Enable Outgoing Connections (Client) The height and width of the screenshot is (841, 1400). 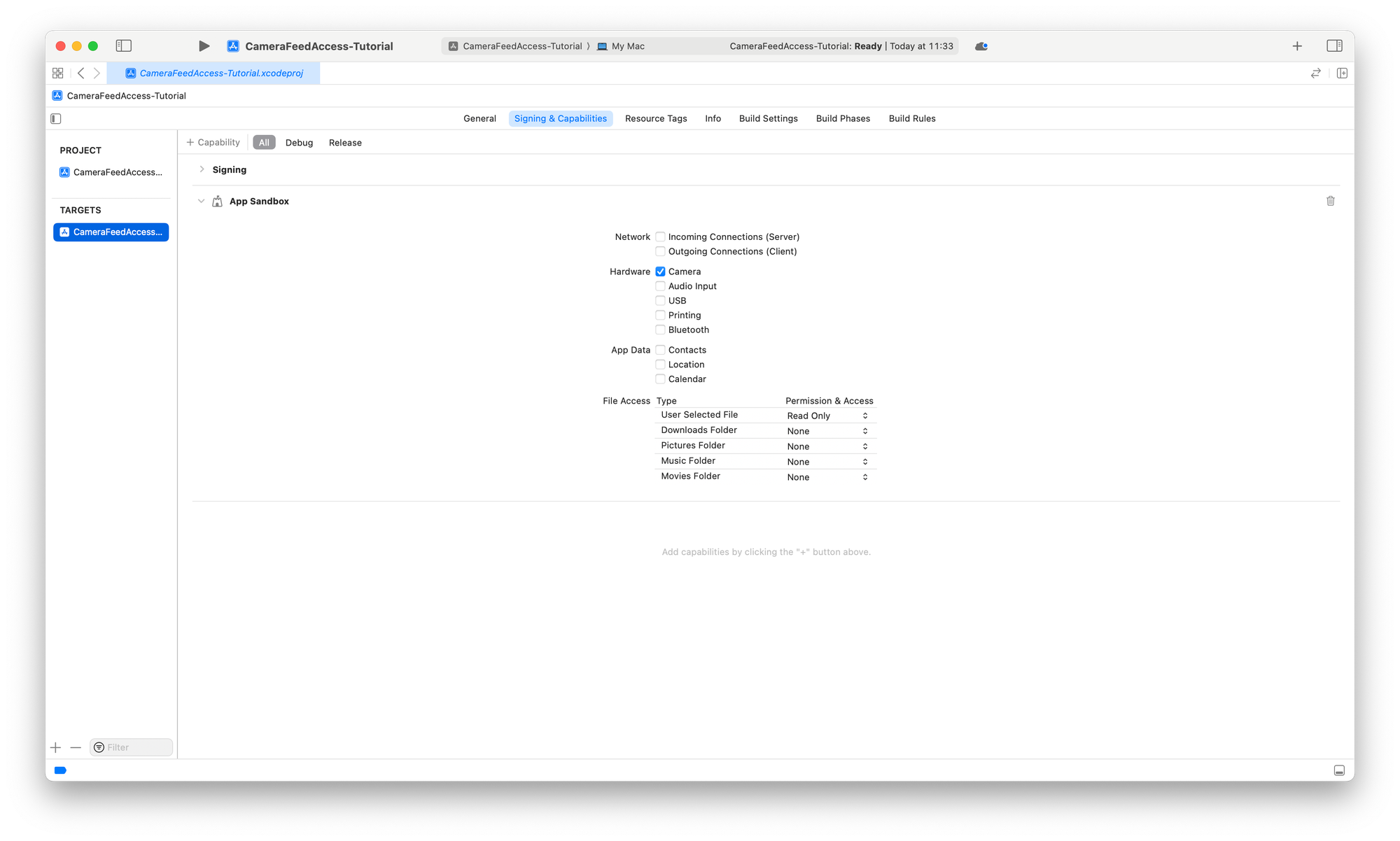coord(660,251)
